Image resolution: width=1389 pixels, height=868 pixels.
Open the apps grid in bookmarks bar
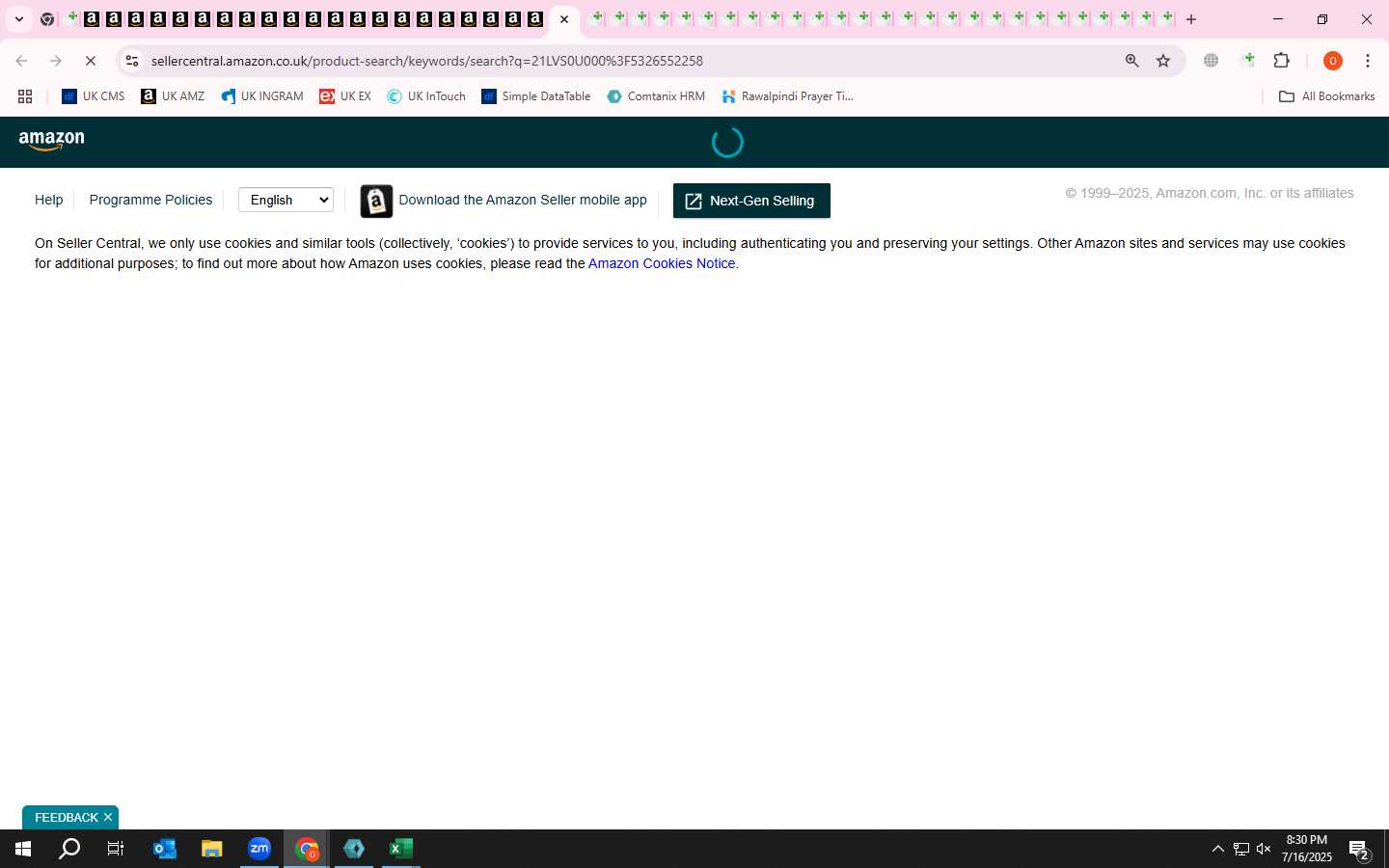pyautogui.click(x=25, y=96)
